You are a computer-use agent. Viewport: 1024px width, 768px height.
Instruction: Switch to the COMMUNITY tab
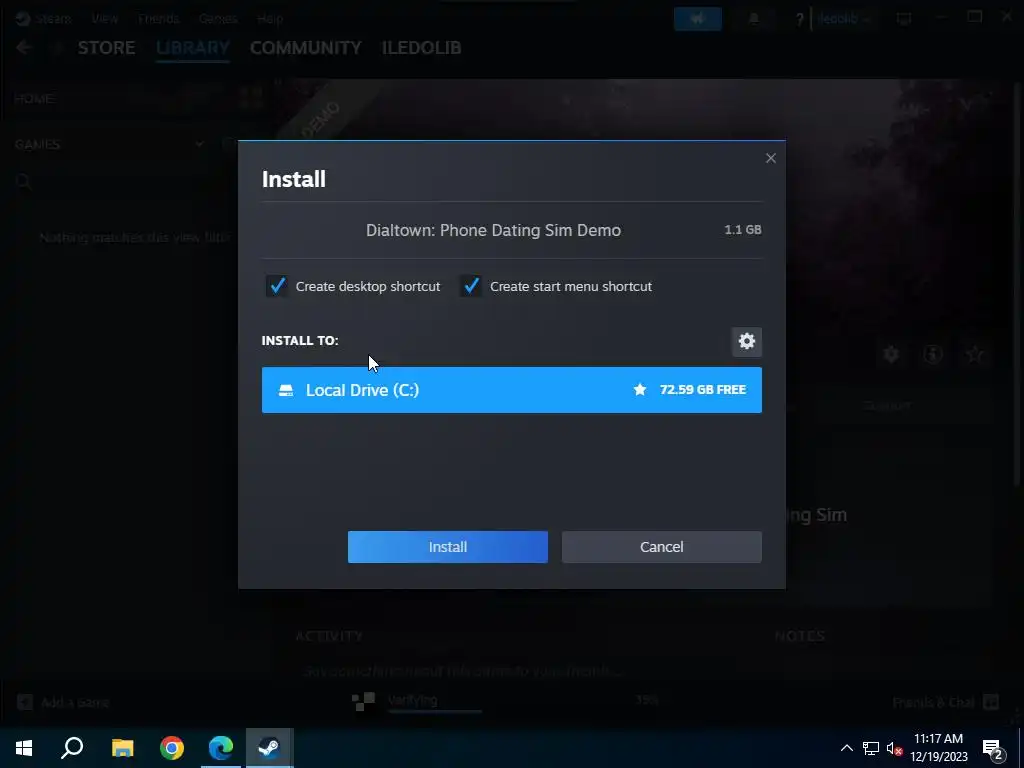[306, 48]
